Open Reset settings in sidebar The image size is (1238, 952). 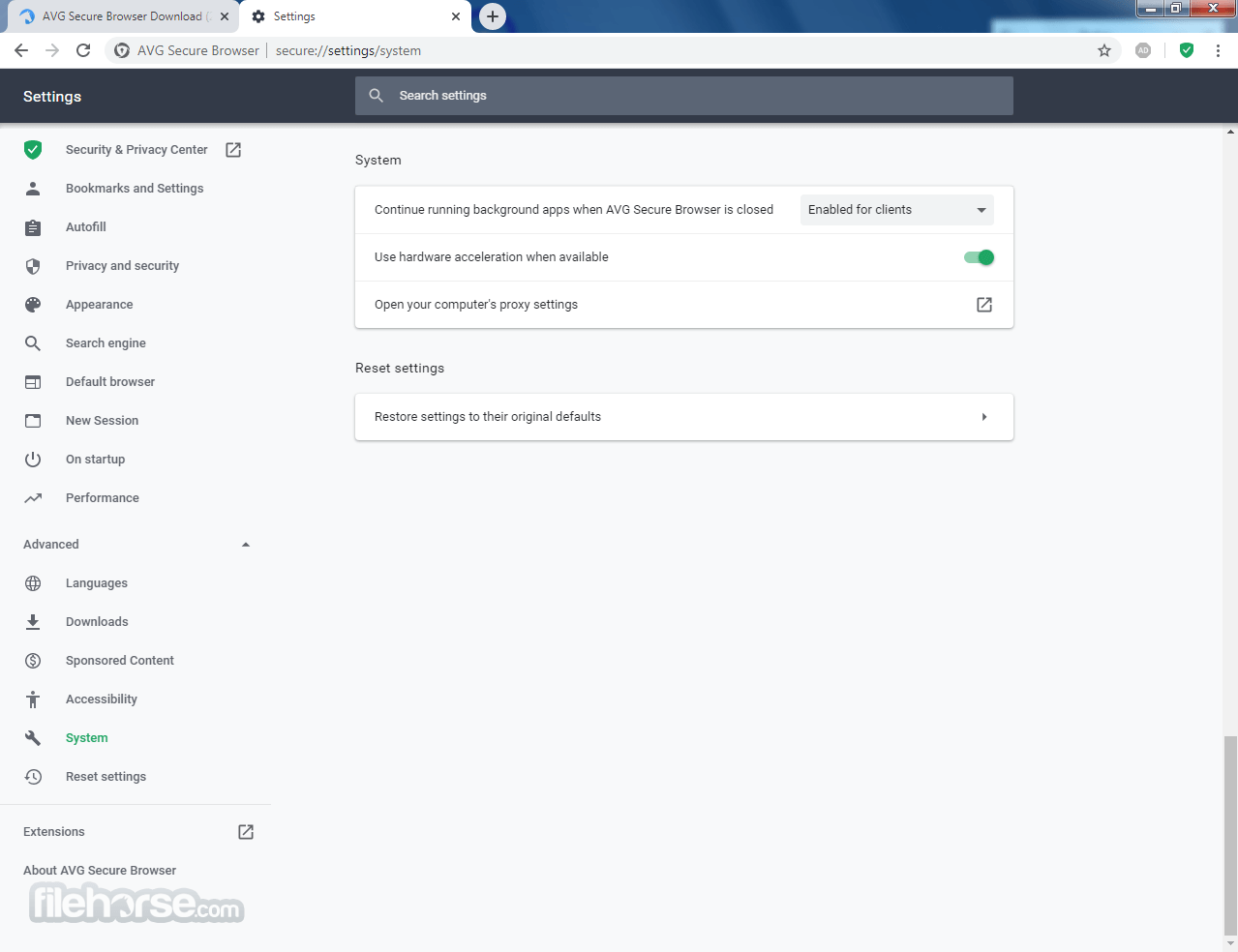106,777
